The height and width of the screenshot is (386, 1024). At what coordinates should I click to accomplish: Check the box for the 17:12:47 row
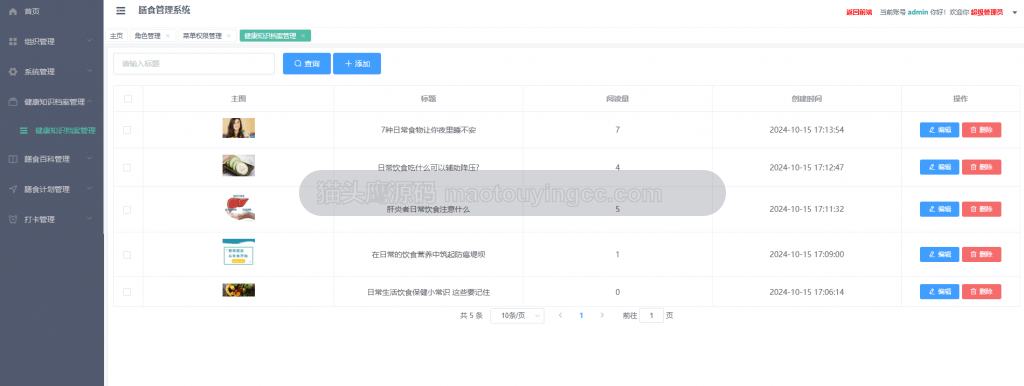pyautogui.click(x=127, y=168)
